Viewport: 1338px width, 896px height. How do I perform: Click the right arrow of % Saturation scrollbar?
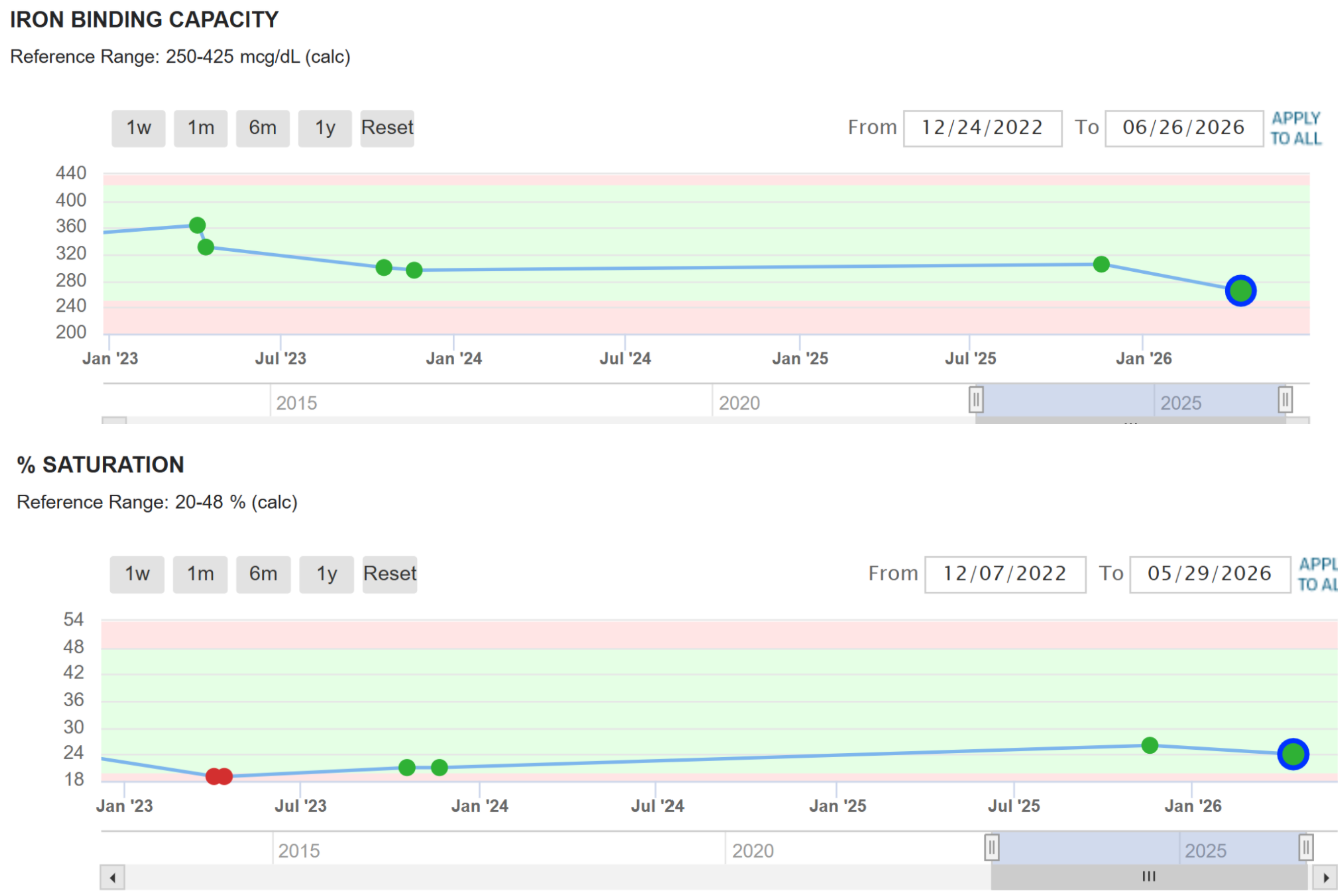coord(1326,877)
